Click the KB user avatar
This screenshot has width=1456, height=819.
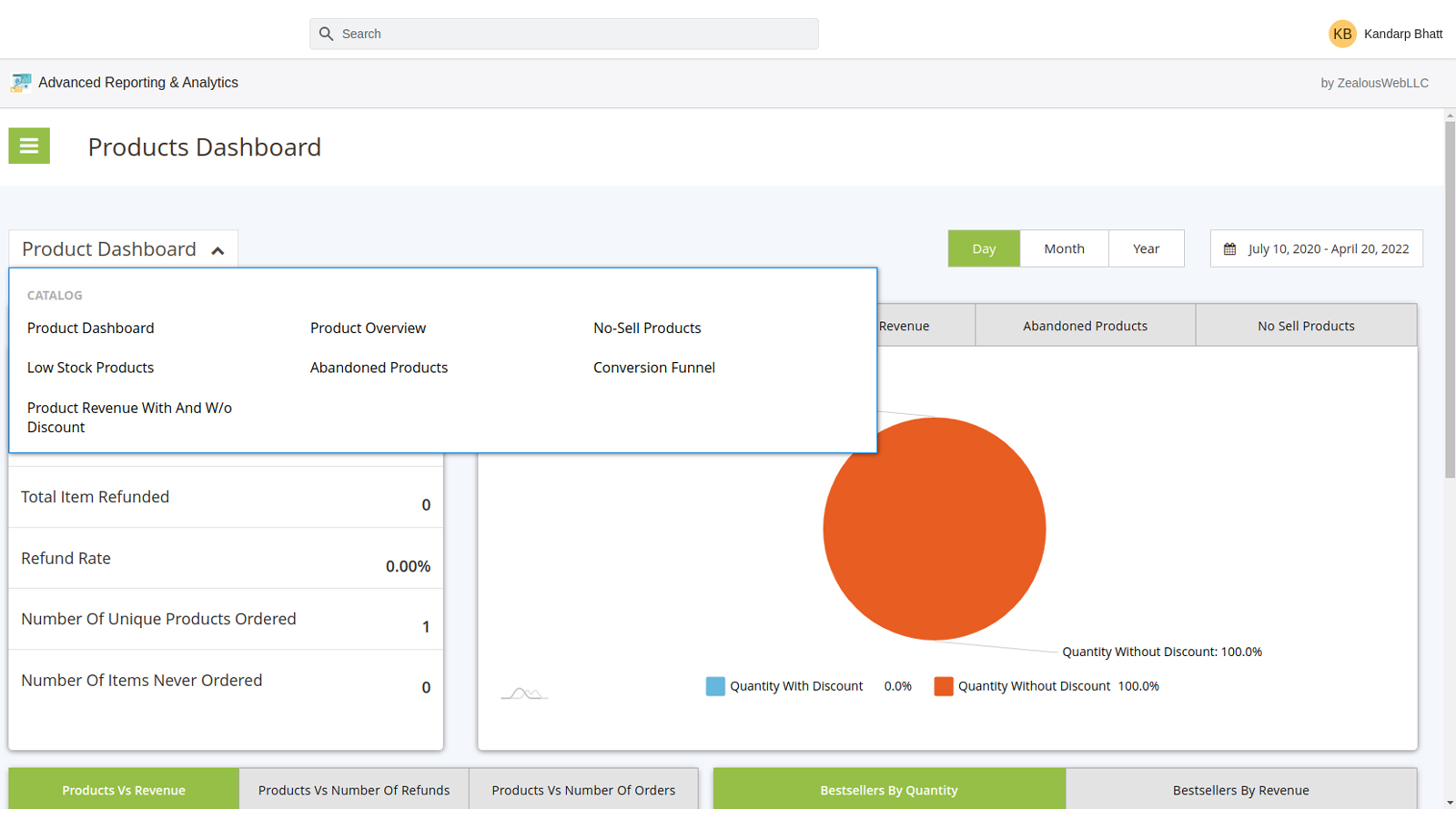[x=1342, y=34]
